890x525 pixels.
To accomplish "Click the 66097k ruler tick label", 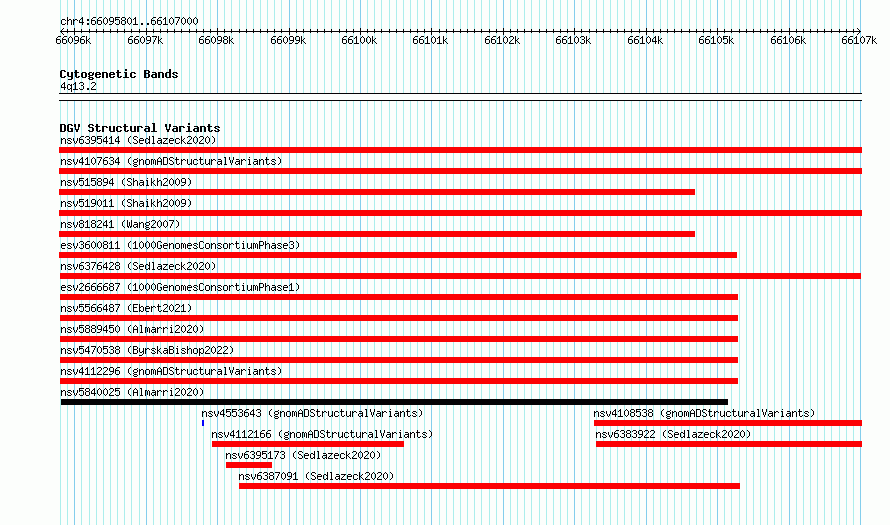I will (145, 40).
